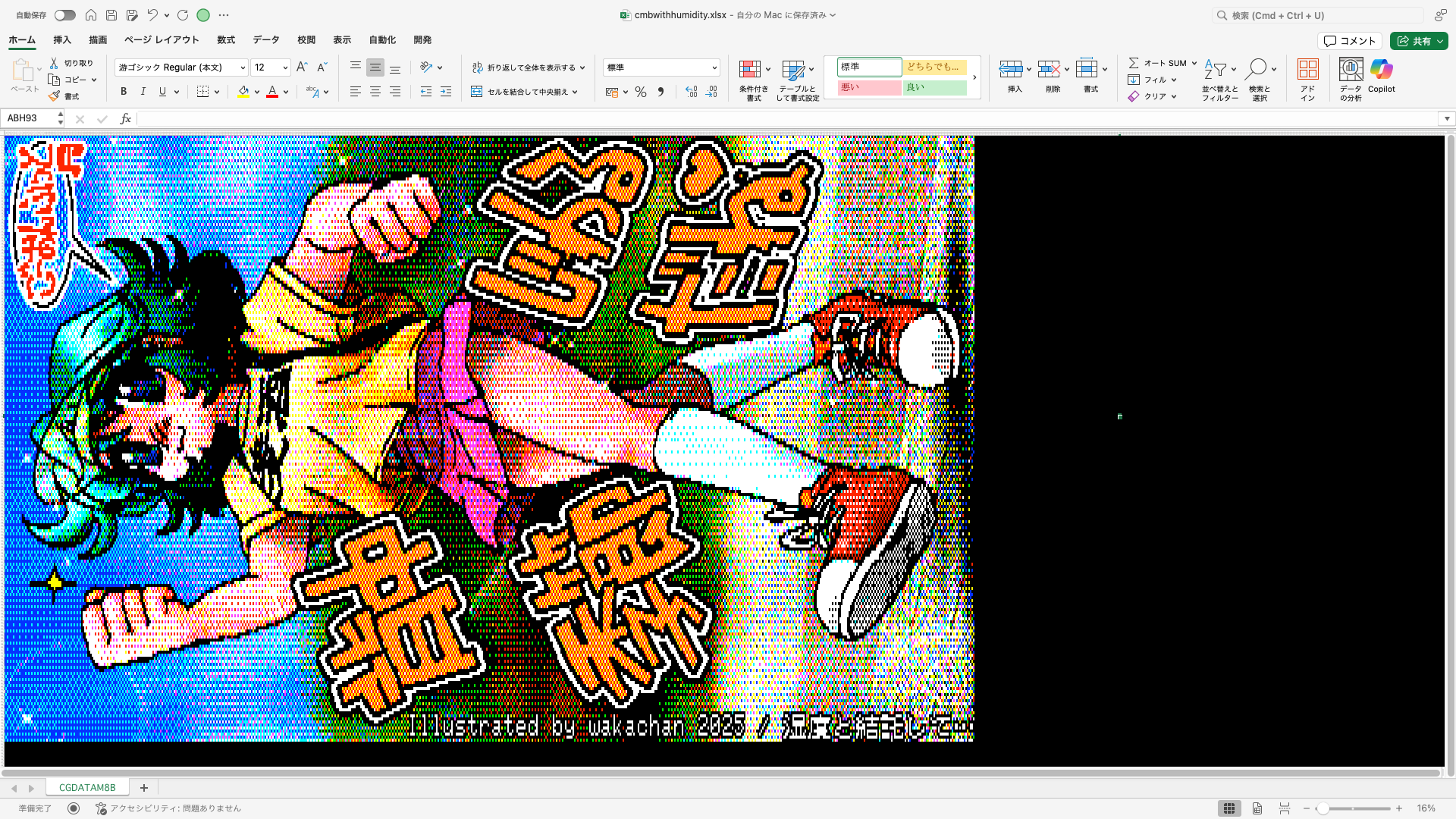1456x819 pixels.
Task: Toggle align text right
Action: coord(395,92)
